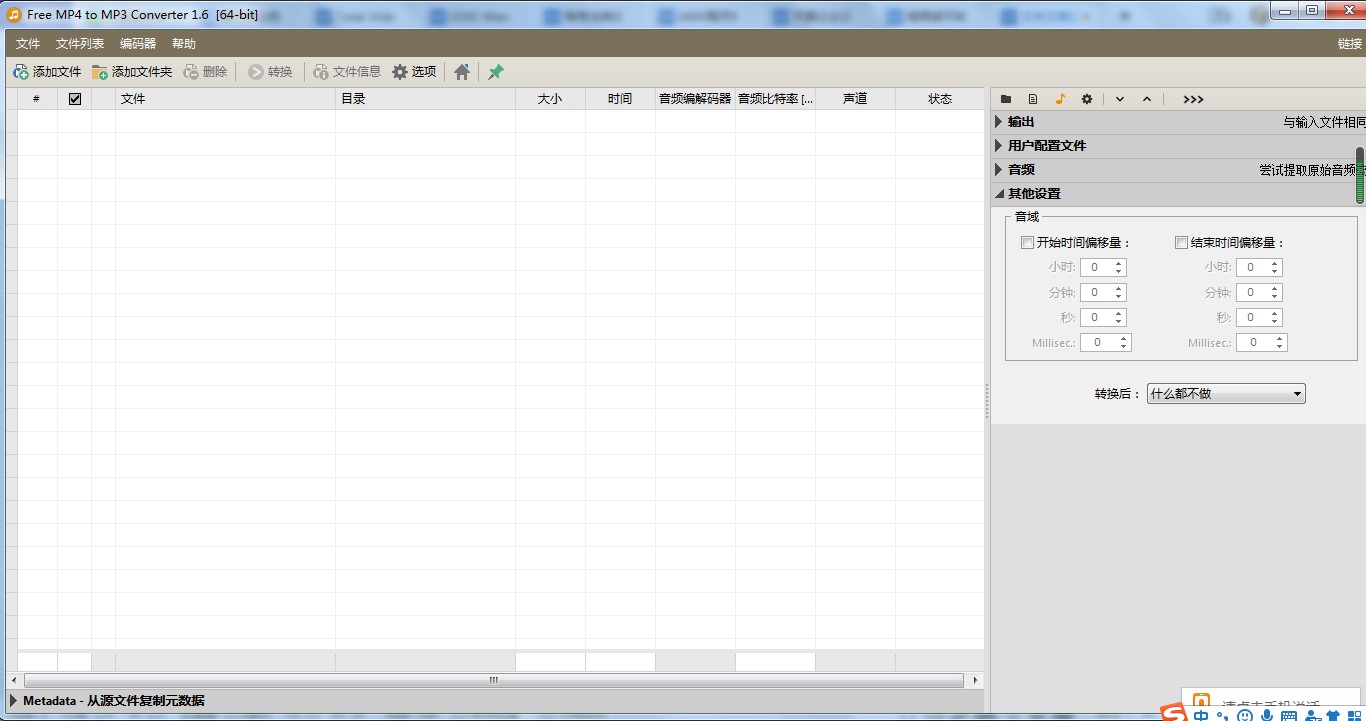Image resolution: width=1366 pixels, height=721 pixels.
Task: Open the 编码器 menu
Action: (138, 44)
